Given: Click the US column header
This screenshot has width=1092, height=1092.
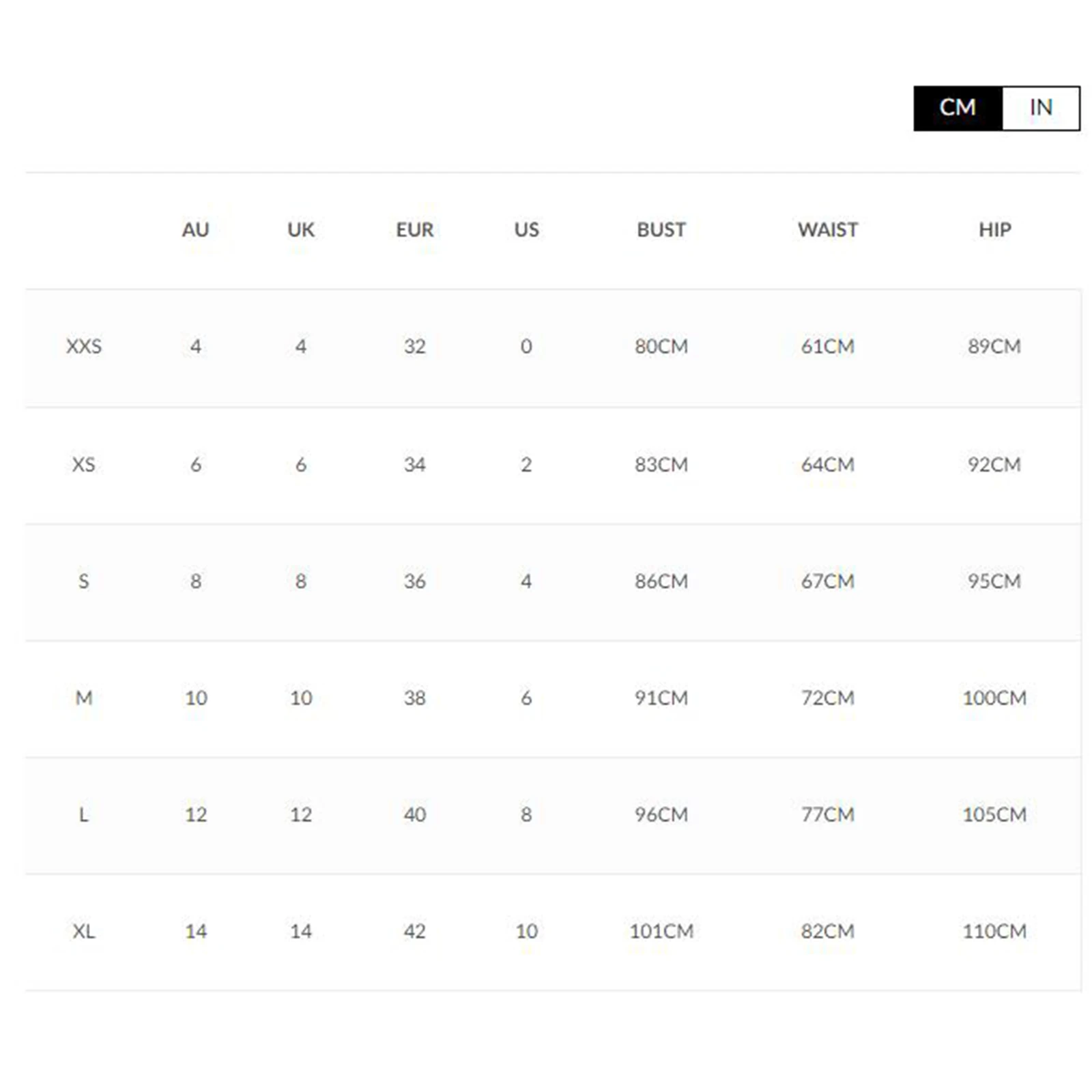Looking at the screenshot, I should click(526, 229).
